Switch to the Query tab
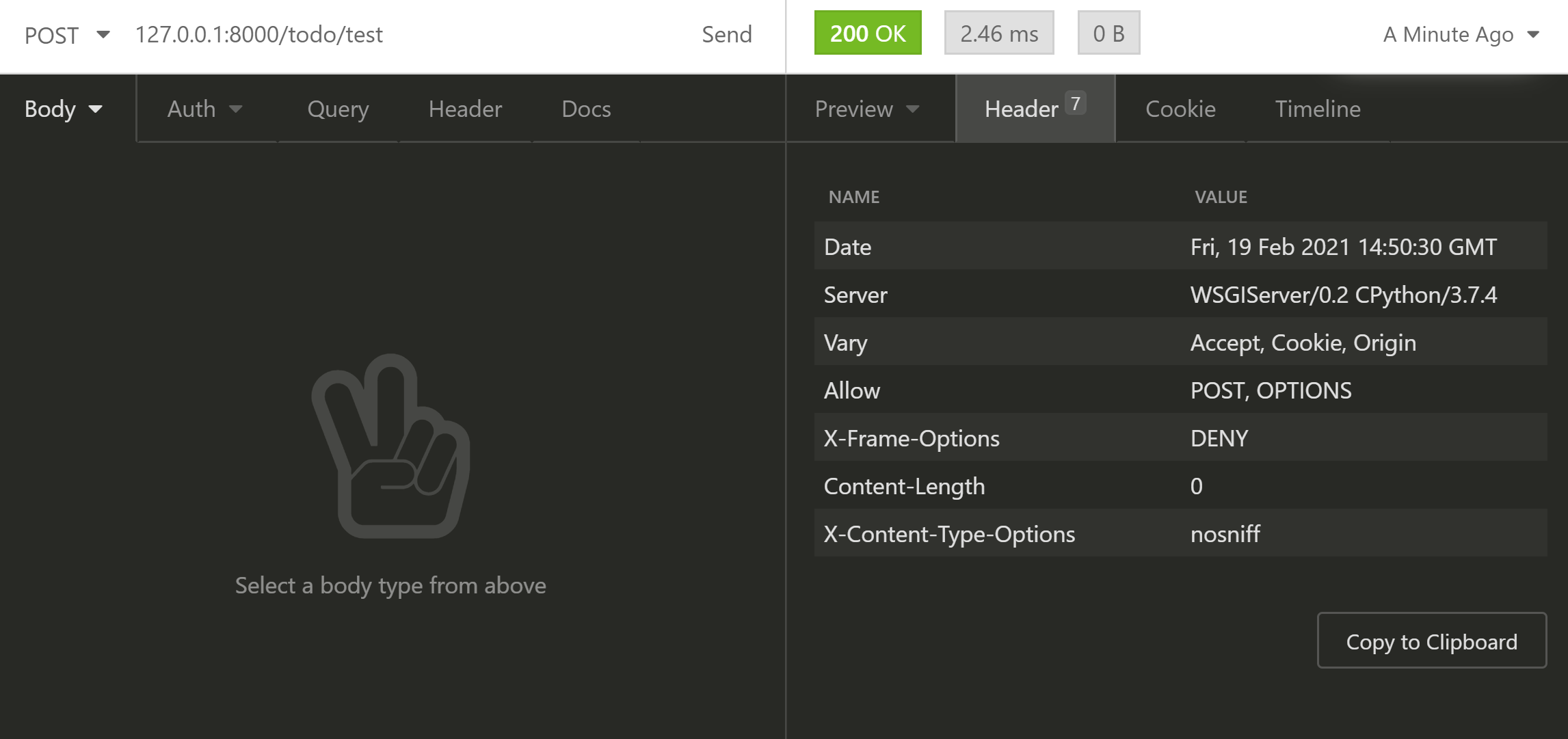 (338, 109)
